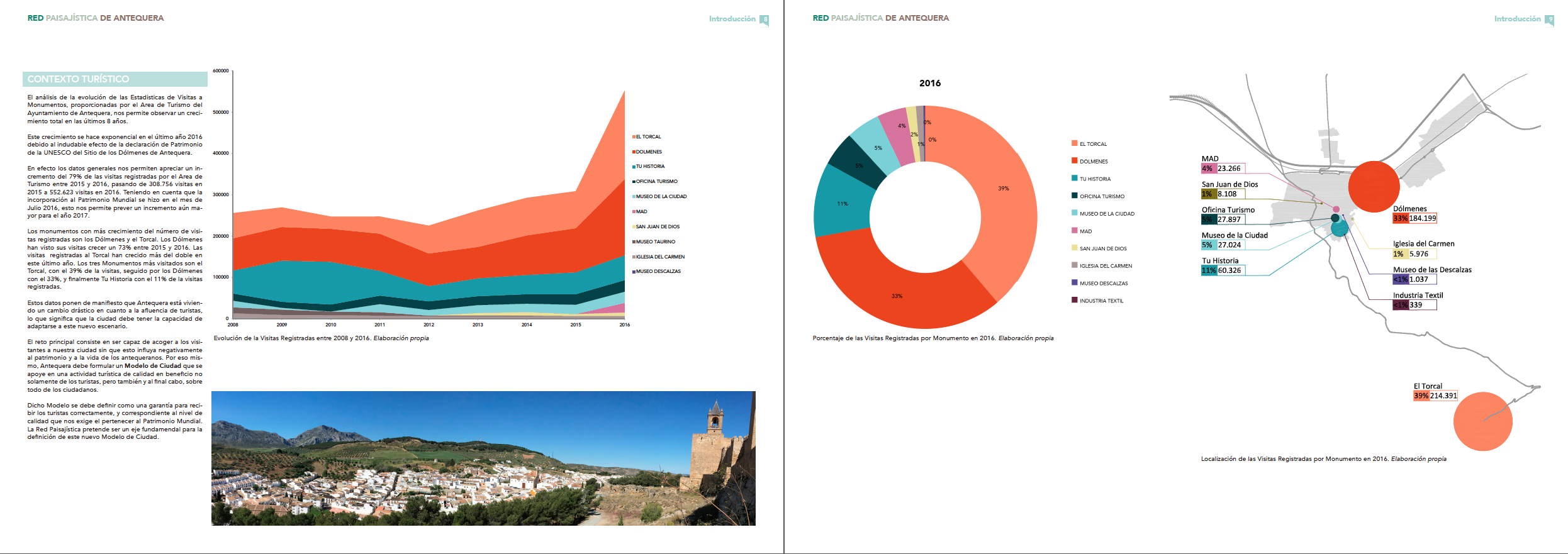Click the page 8 marker icon in left header
Screen dimensions: 1568x554
764,19
